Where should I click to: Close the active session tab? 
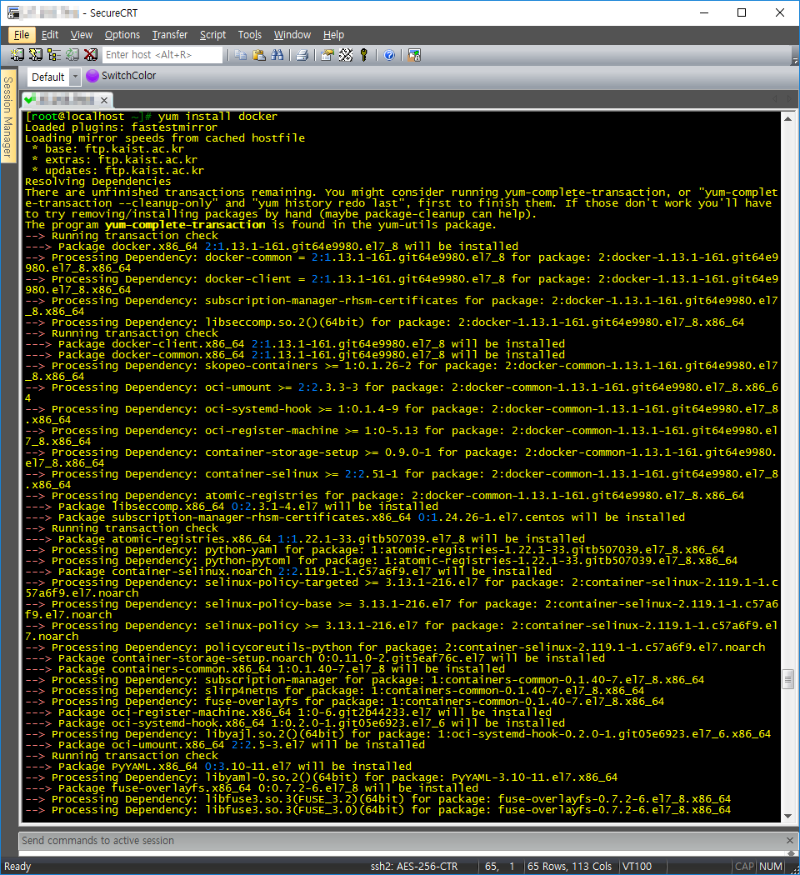(x=102, y=101)
